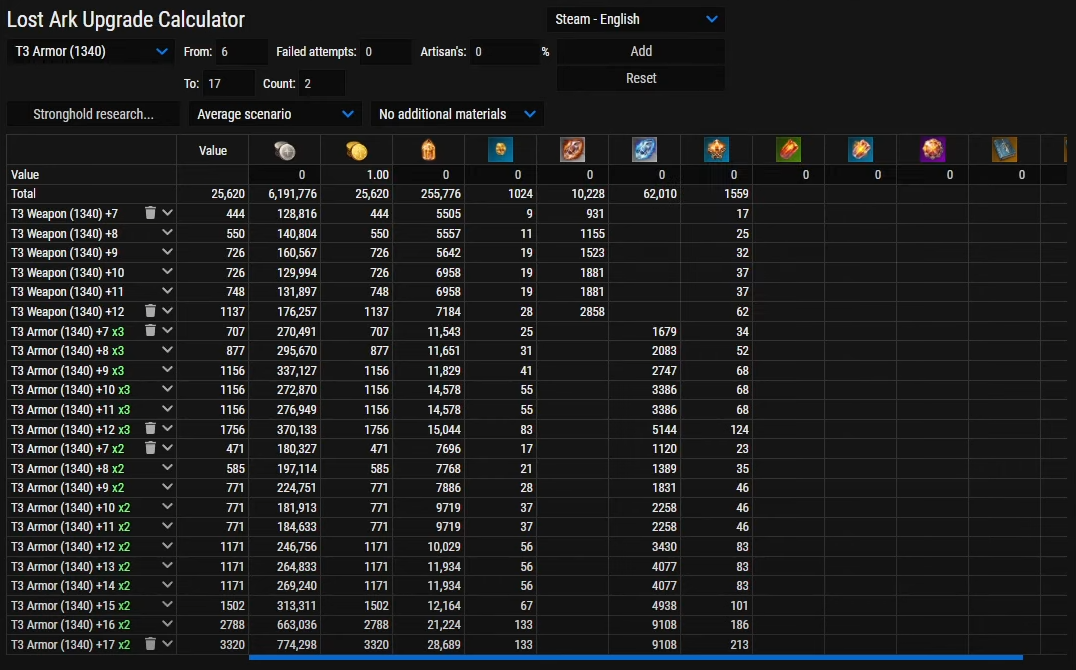Click the blue guardian stone column icon
Viewport: 1076px width, 670px height.
(x=644, y=150)
